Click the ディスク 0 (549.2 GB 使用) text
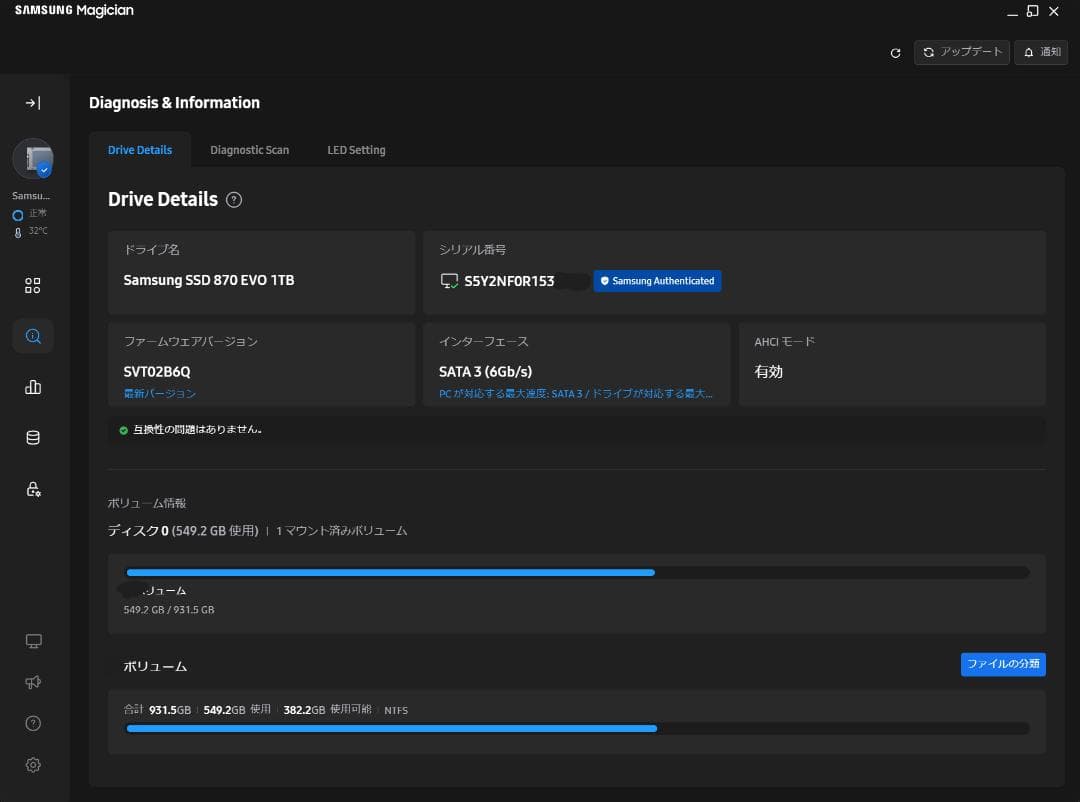1080x802 pixels. 183,531
